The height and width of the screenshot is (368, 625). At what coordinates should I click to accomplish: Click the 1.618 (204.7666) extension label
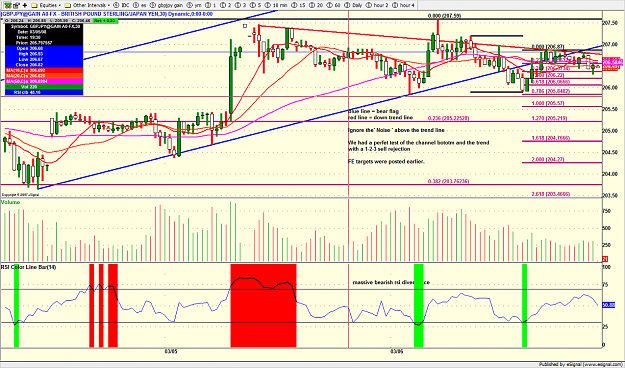pyautogui.click(x=550, y=138)
